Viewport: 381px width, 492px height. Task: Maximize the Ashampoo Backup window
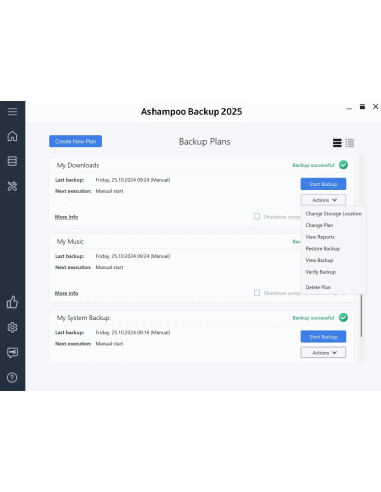[362, 107]
